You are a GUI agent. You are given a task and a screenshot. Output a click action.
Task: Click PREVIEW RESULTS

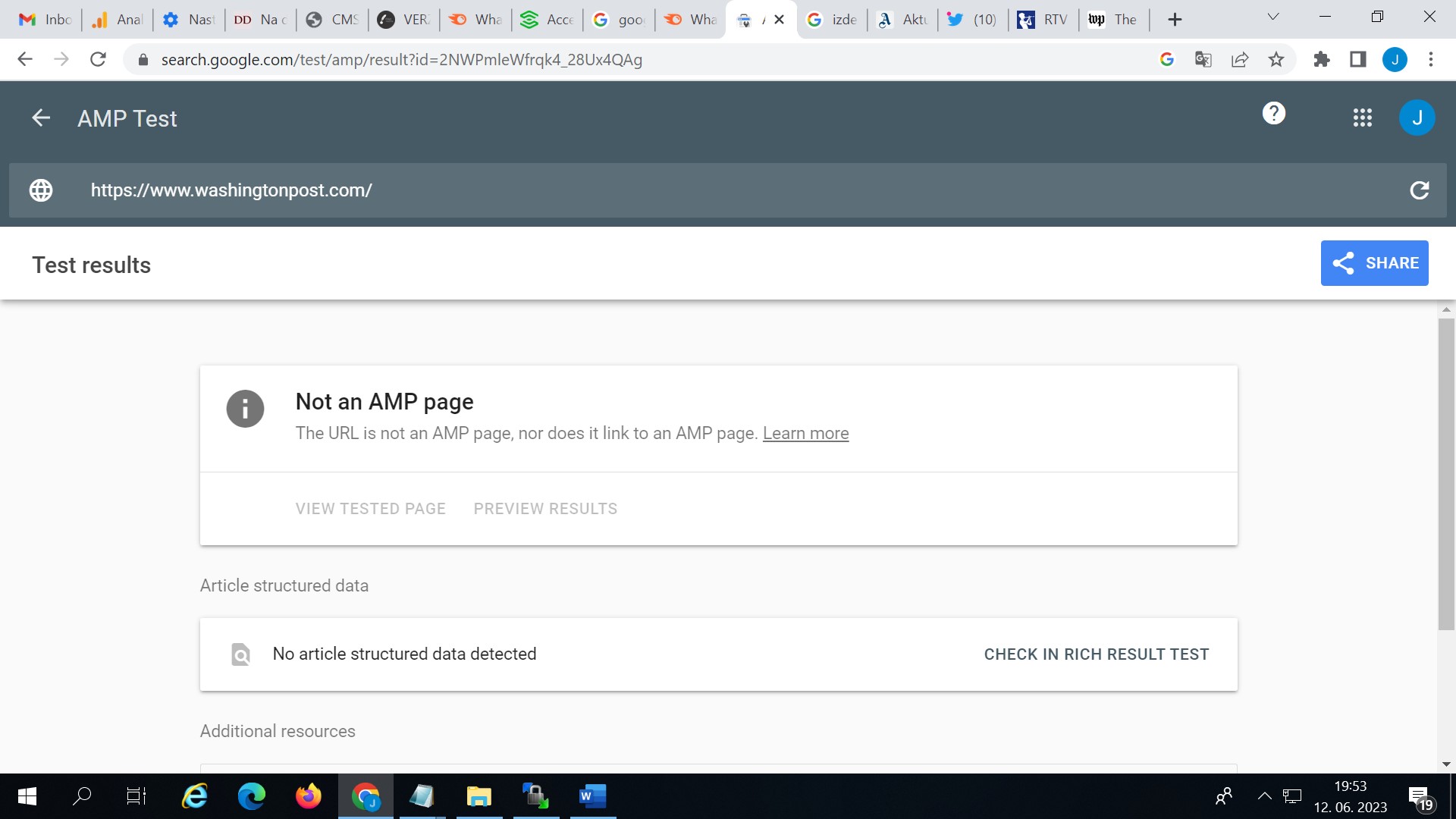pyautogui.click(x=545, y=509)
